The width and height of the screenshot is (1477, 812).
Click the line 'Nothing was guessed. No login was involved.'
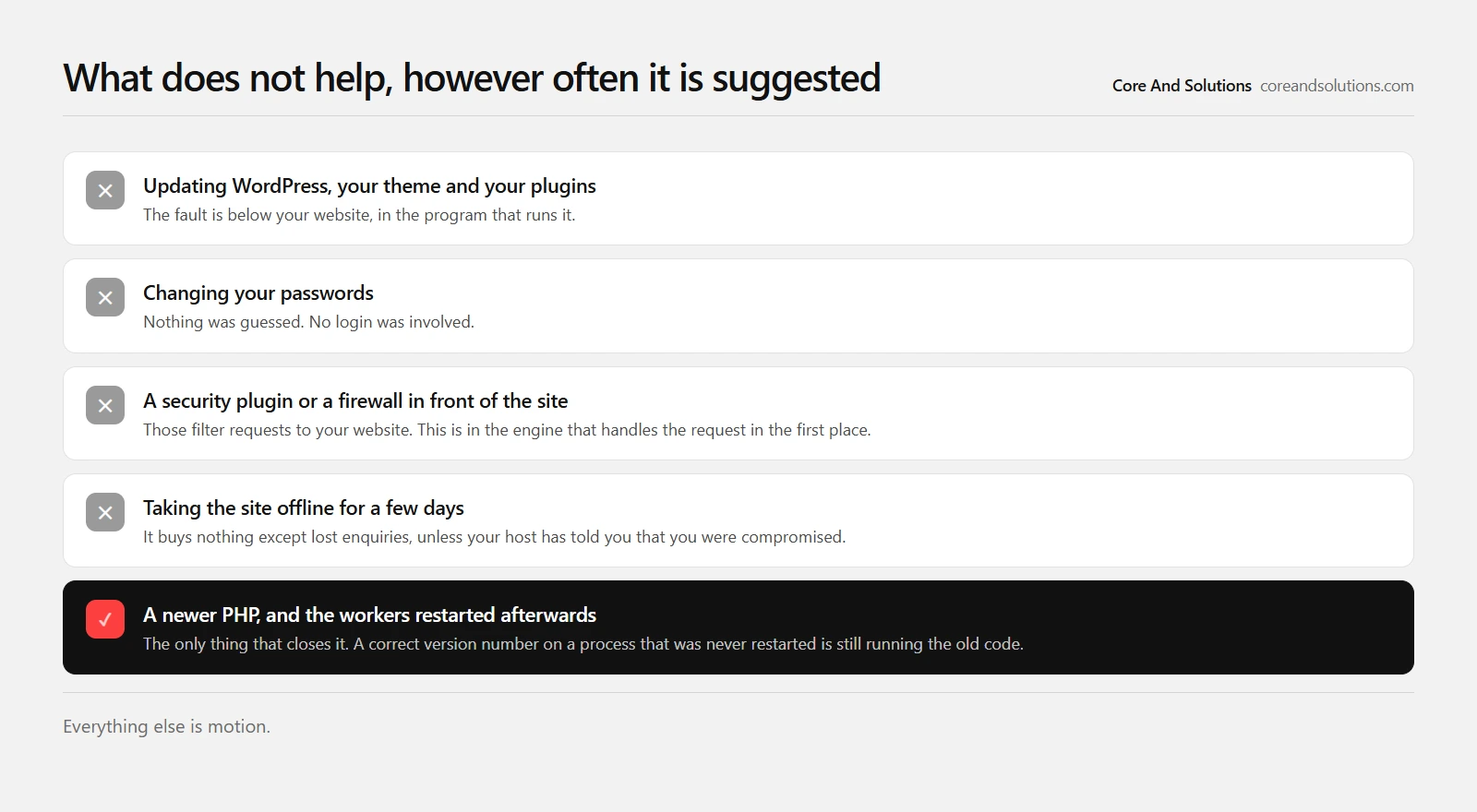click(x=308, y=322)
